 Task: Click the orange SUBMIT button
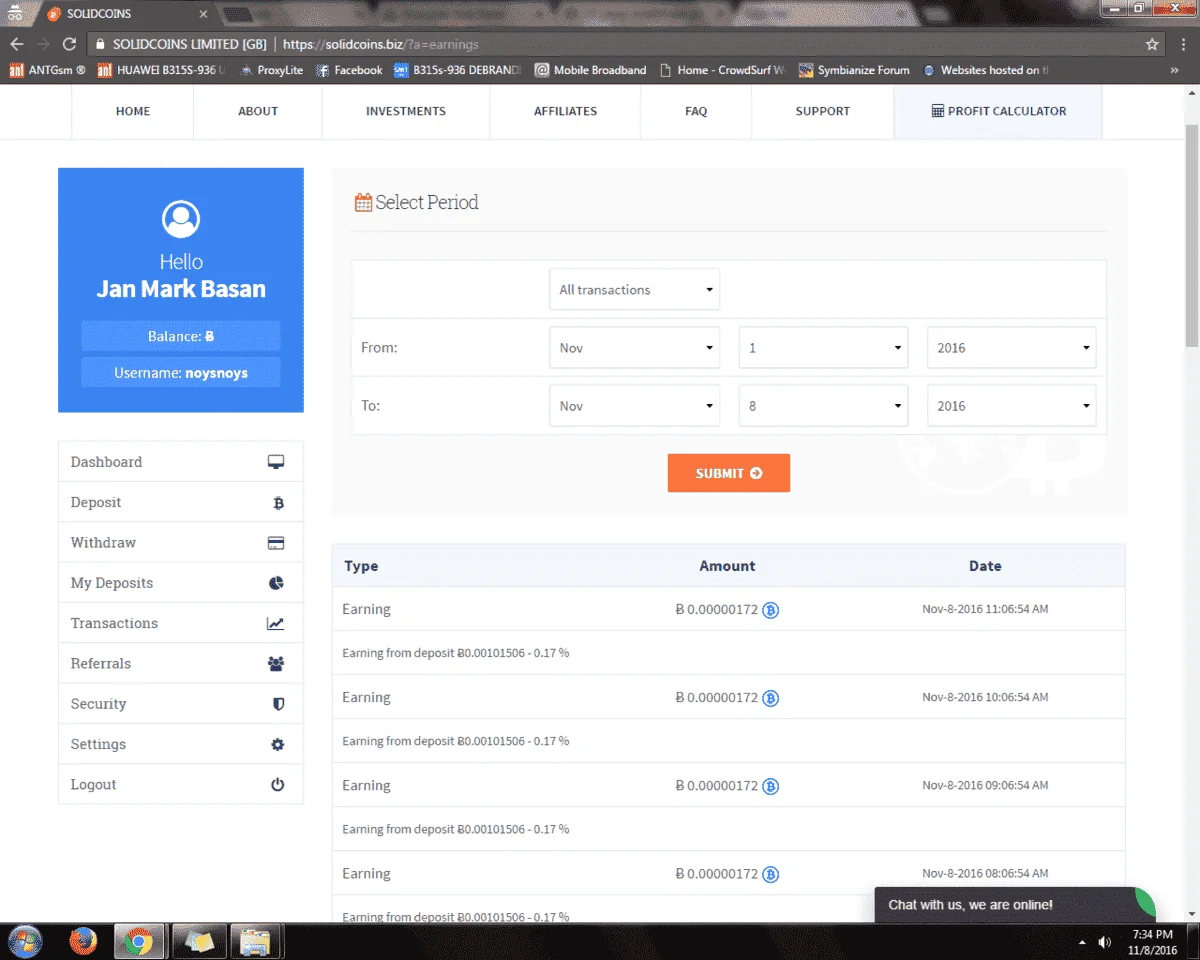(x=729, y=473)
